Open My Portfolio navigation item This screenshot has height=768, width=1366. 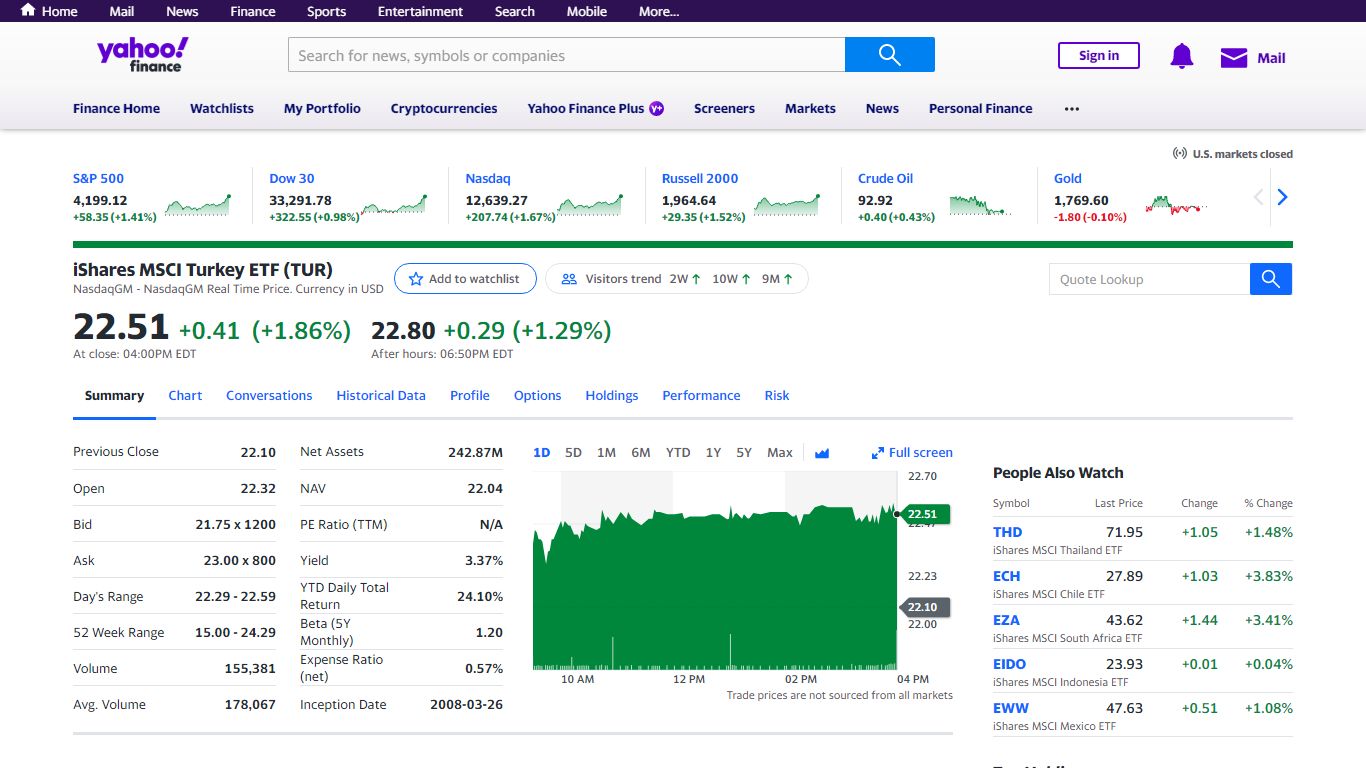tap(322, 109)
